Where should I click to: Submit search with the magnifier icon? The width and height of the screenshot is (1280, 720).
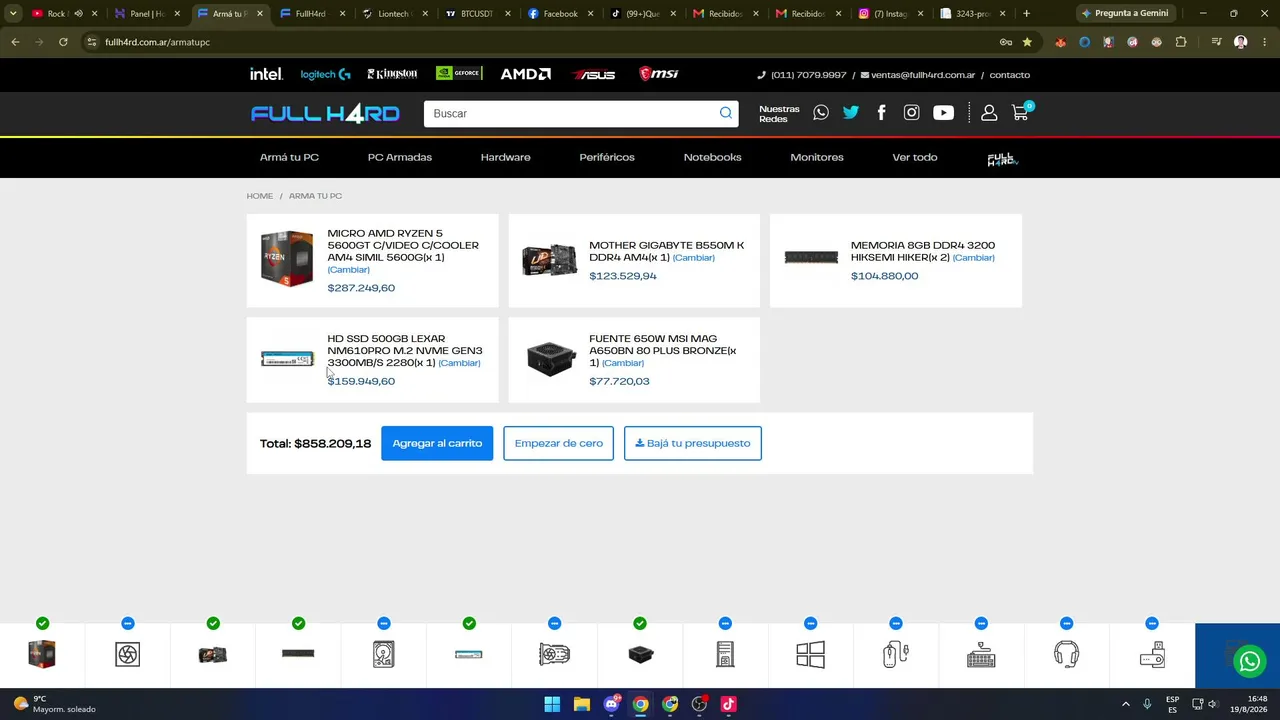click(x=726, y=113)
